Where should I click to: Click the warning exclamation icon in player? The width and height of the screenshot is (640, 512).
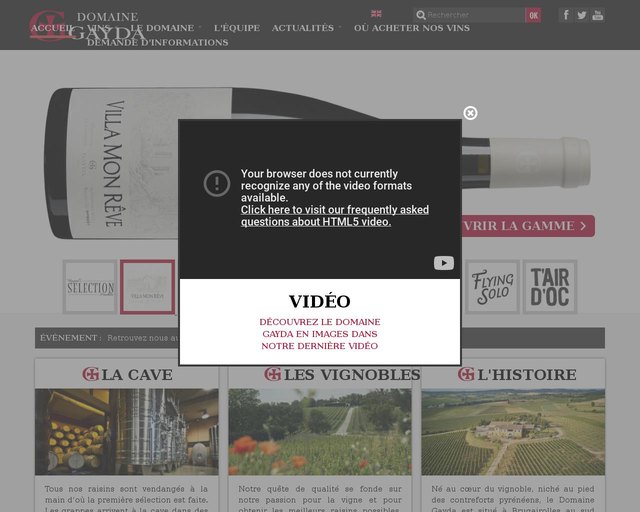point(217,183)
